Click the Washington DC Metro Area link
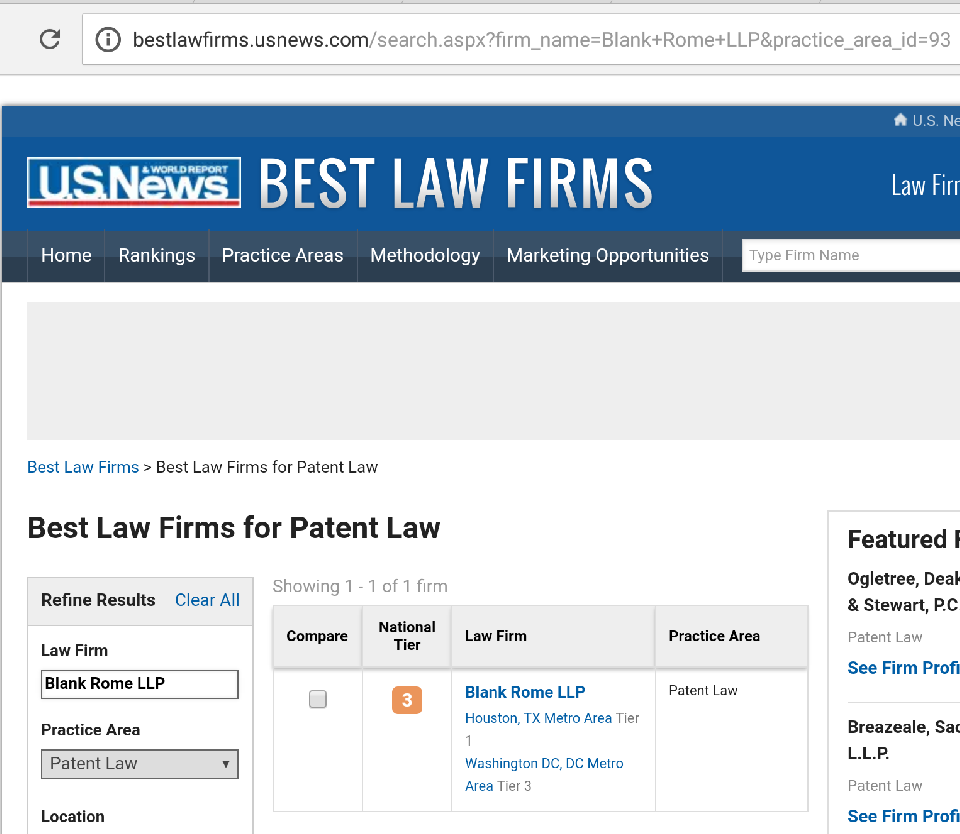Image resolution: width=960 pixels, height=834 pixels. tap(544, 763)
